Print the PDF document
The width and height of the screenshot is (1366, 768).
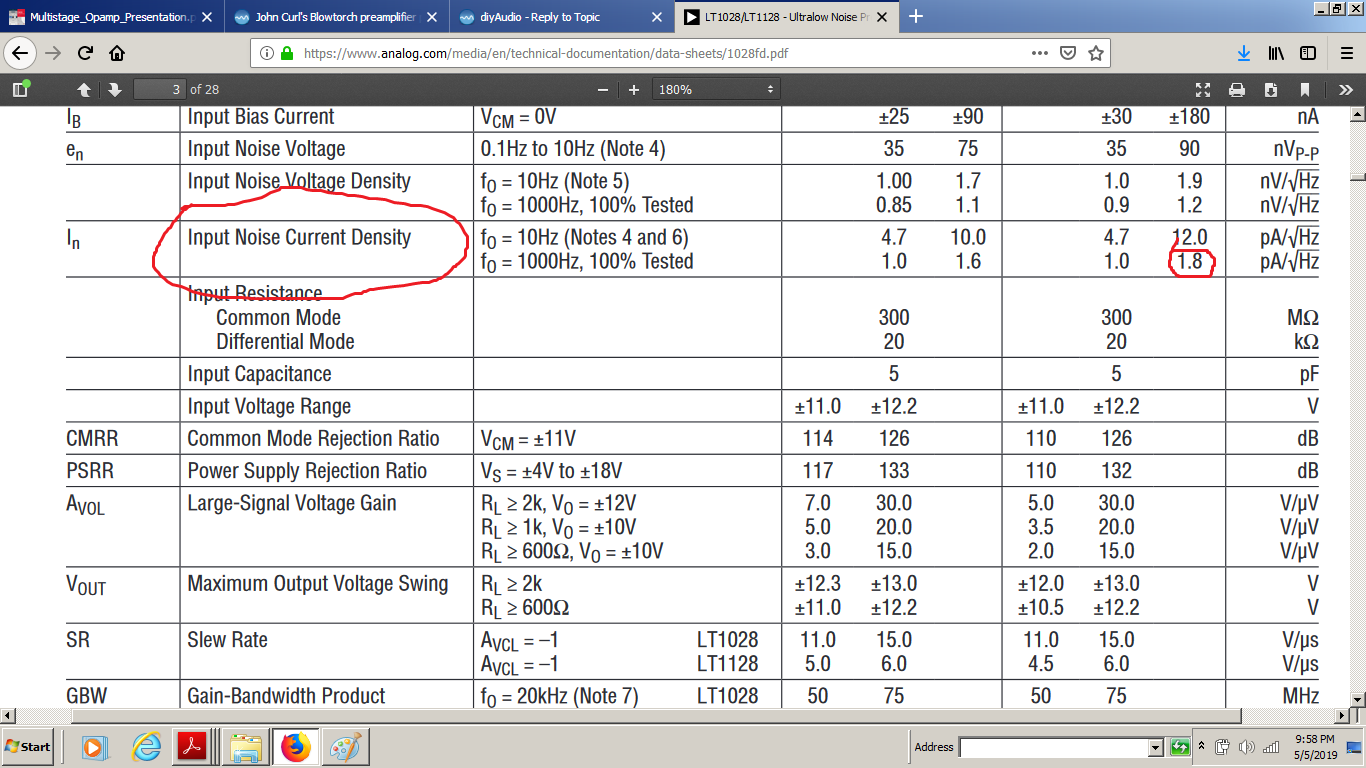[x=1237, y=90]
